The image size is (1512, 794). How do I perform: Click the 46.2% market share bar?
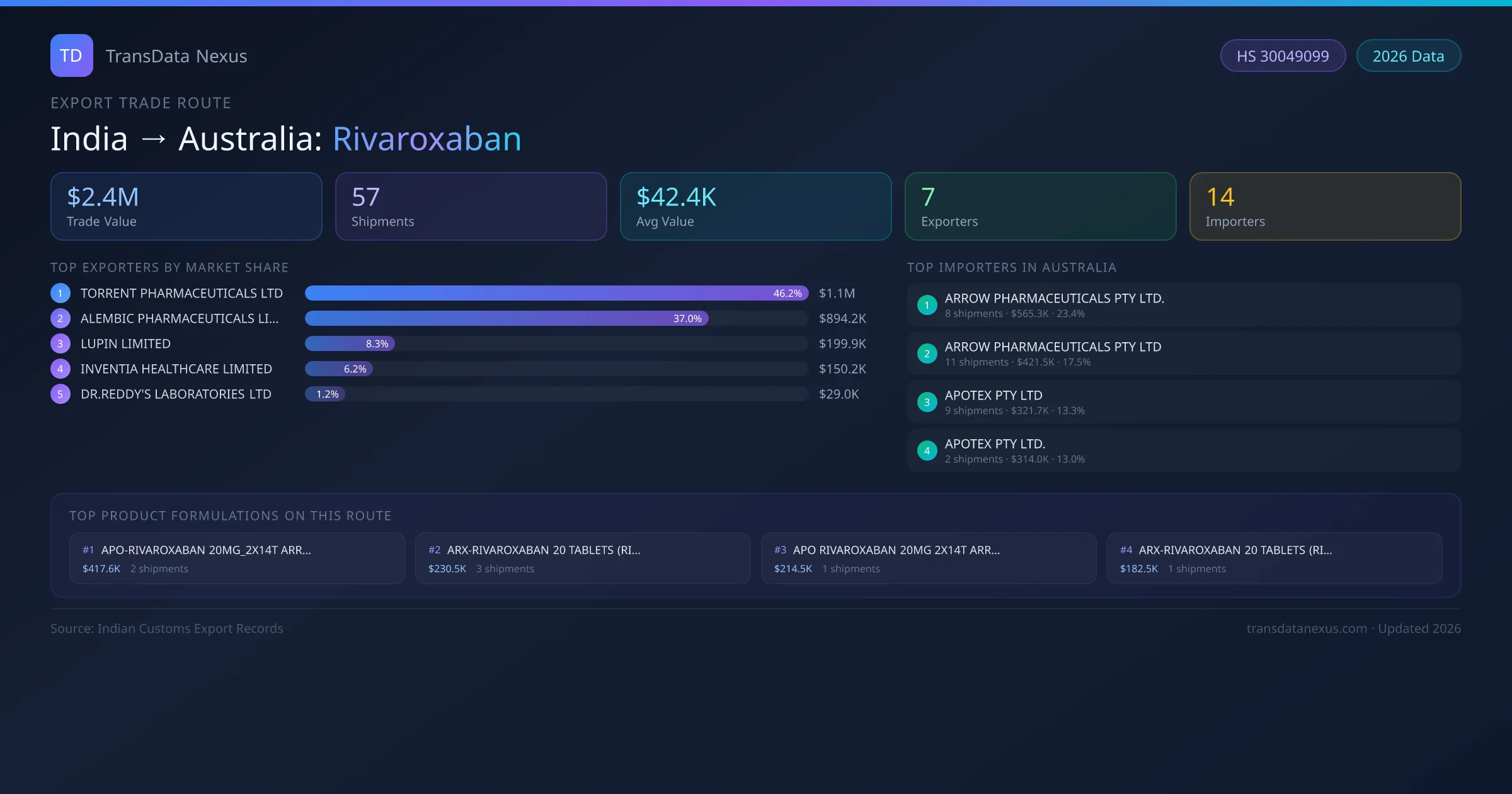(x=556, y=293)
